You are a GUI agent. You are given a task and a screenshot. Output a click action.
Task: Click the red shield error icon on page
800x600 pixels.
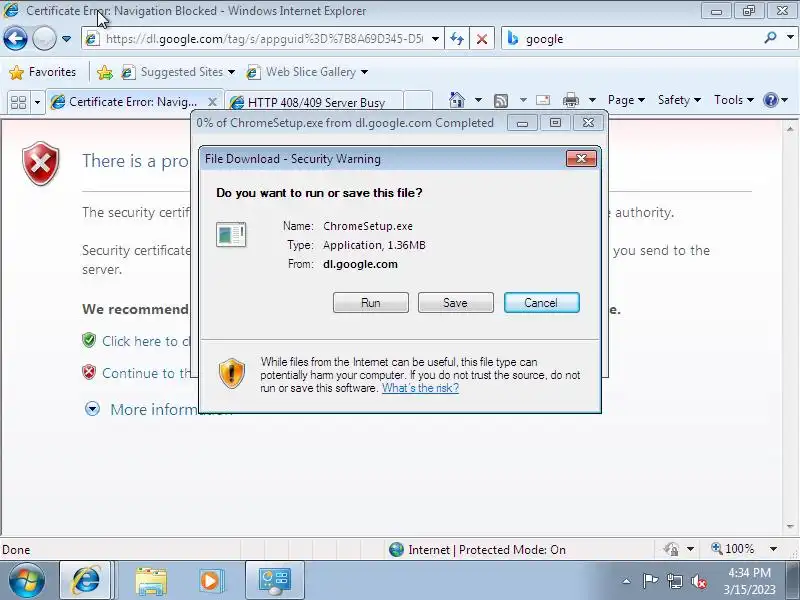pos(41,163)
